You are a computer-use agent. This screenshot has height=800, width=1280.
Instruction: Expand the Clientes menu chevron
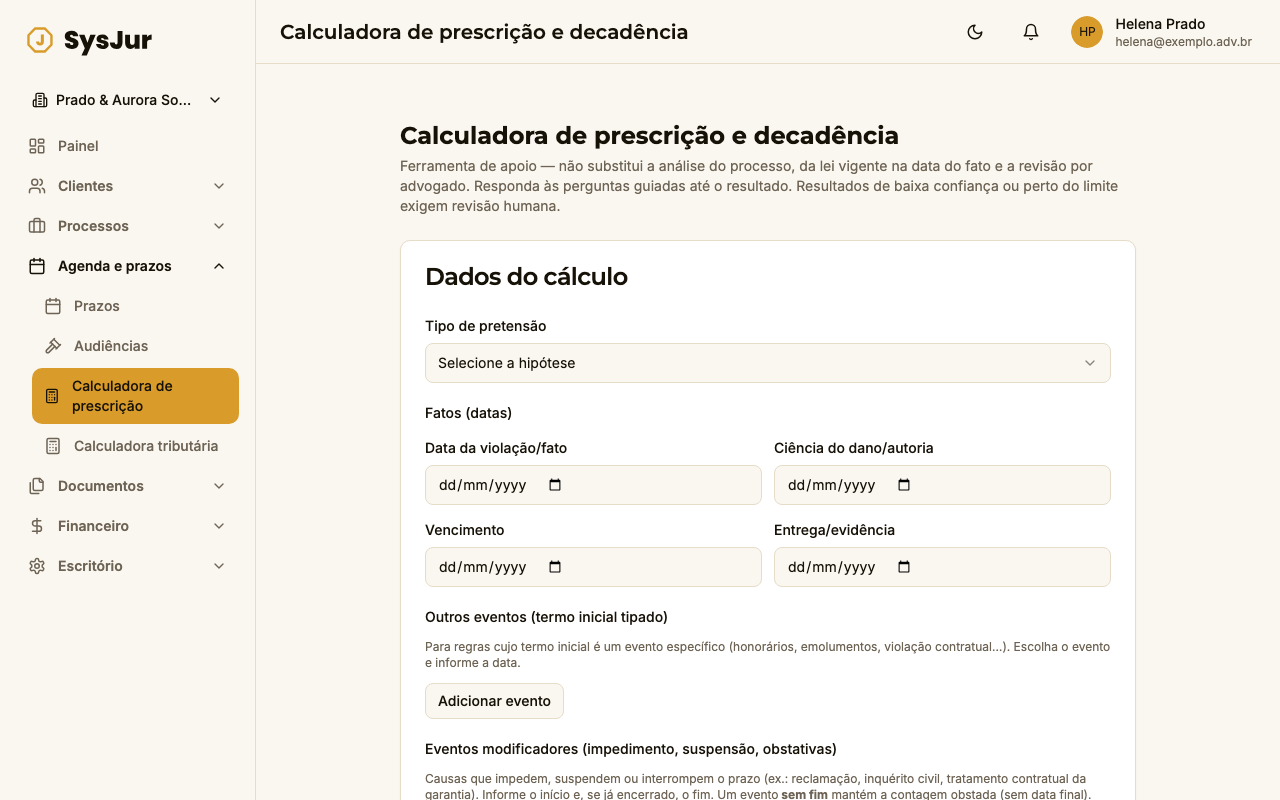(219, 186)
